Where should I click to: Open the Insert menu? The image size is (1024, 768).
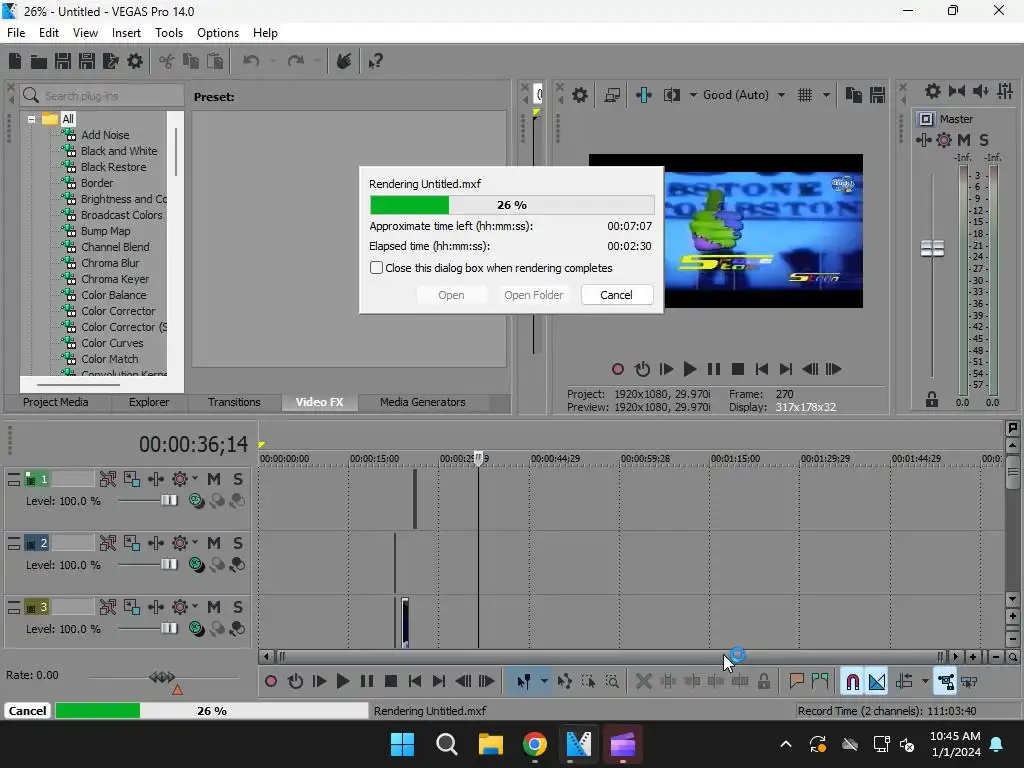[126, 33]
